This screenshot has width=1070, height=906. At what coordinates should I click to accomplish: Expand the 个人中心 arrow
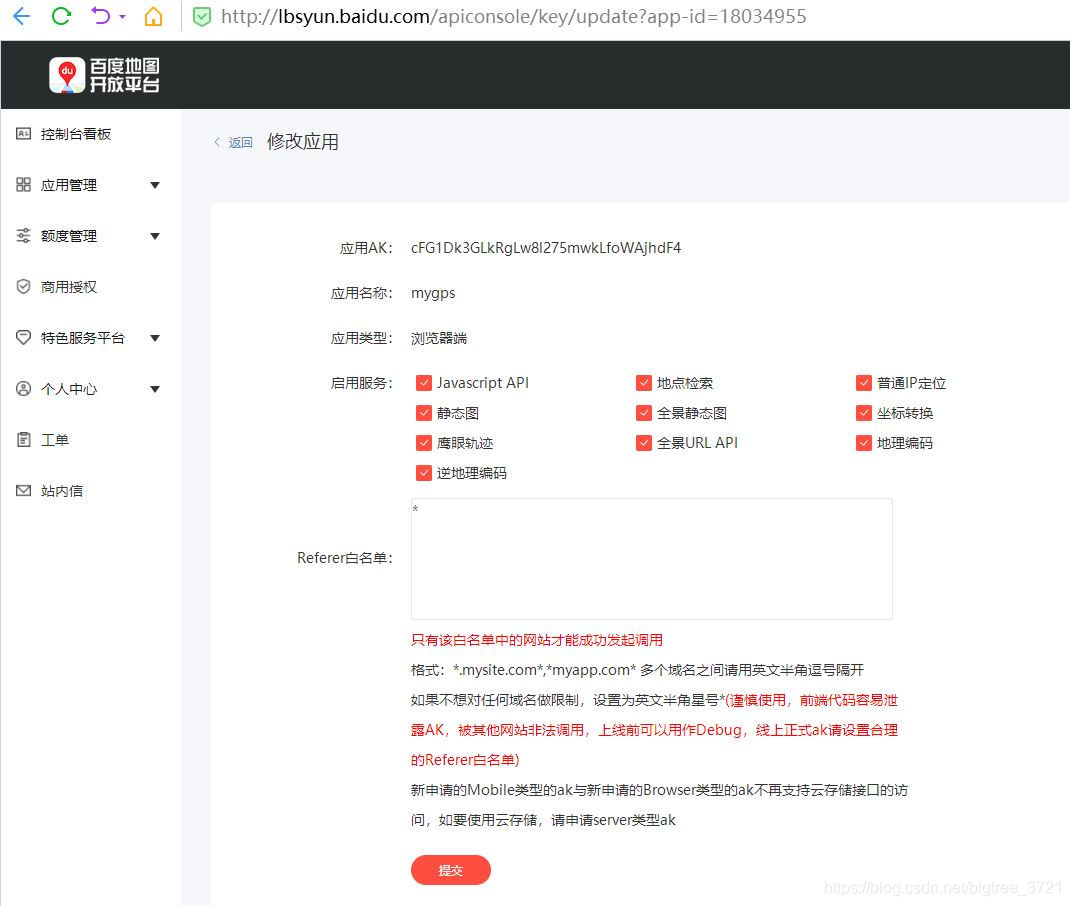pos(155,389)
